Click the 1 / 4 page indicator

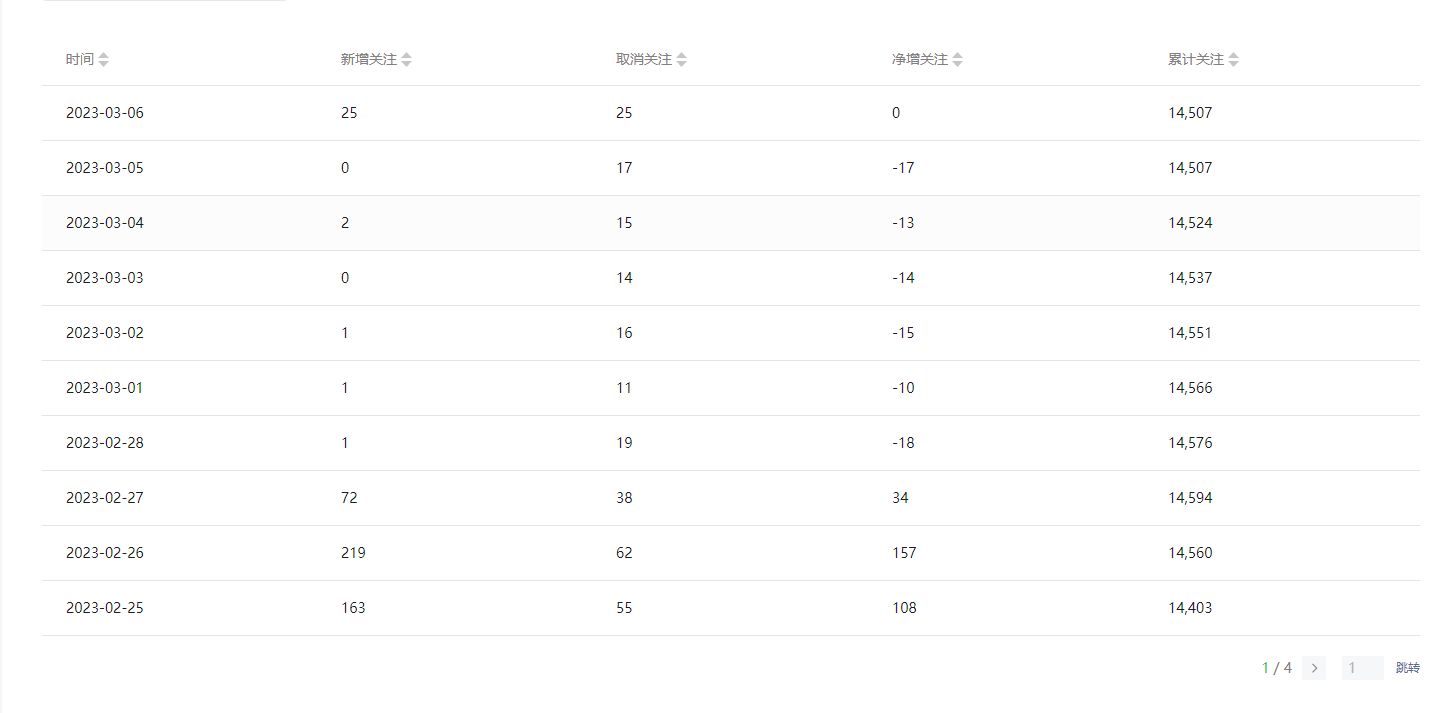coord(1277,668)
